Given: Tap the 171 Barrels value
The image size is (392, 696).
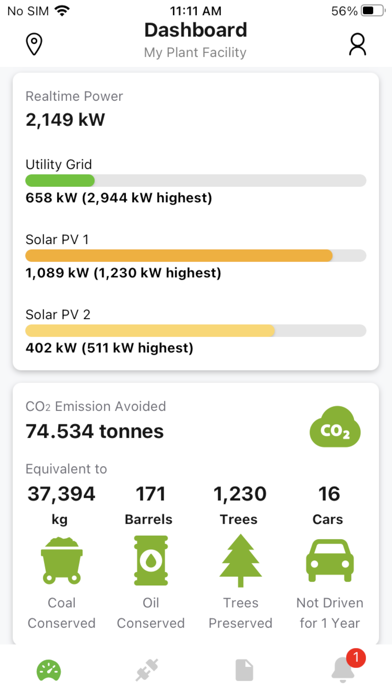Looking at the screenshot, I should [149, 505].
